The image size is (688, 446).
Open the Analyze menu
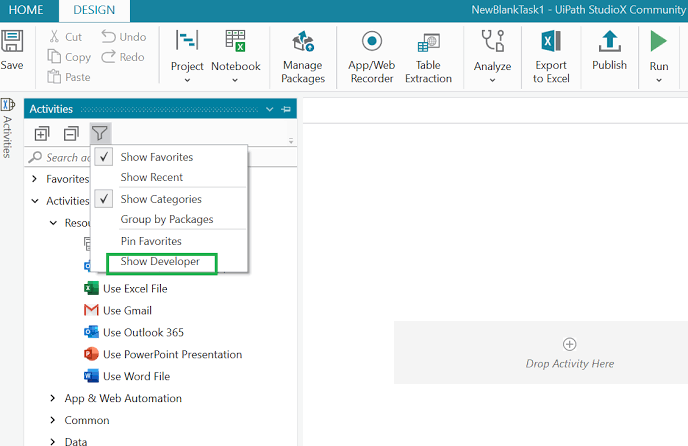click(492, 56)
